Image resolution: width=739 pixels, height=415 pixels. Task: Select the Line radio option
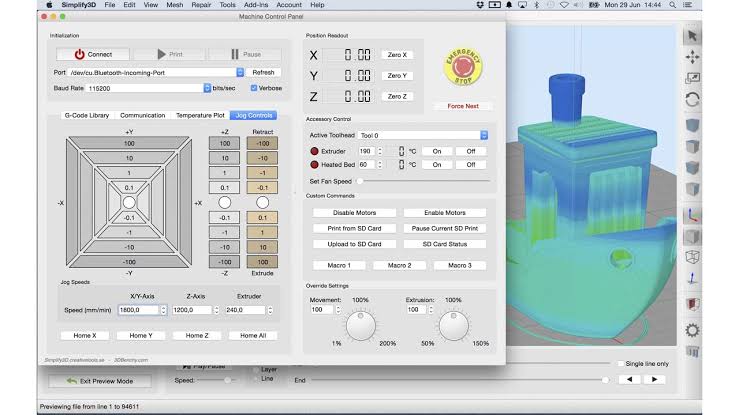pyautogui.click(x=256, y=378)
